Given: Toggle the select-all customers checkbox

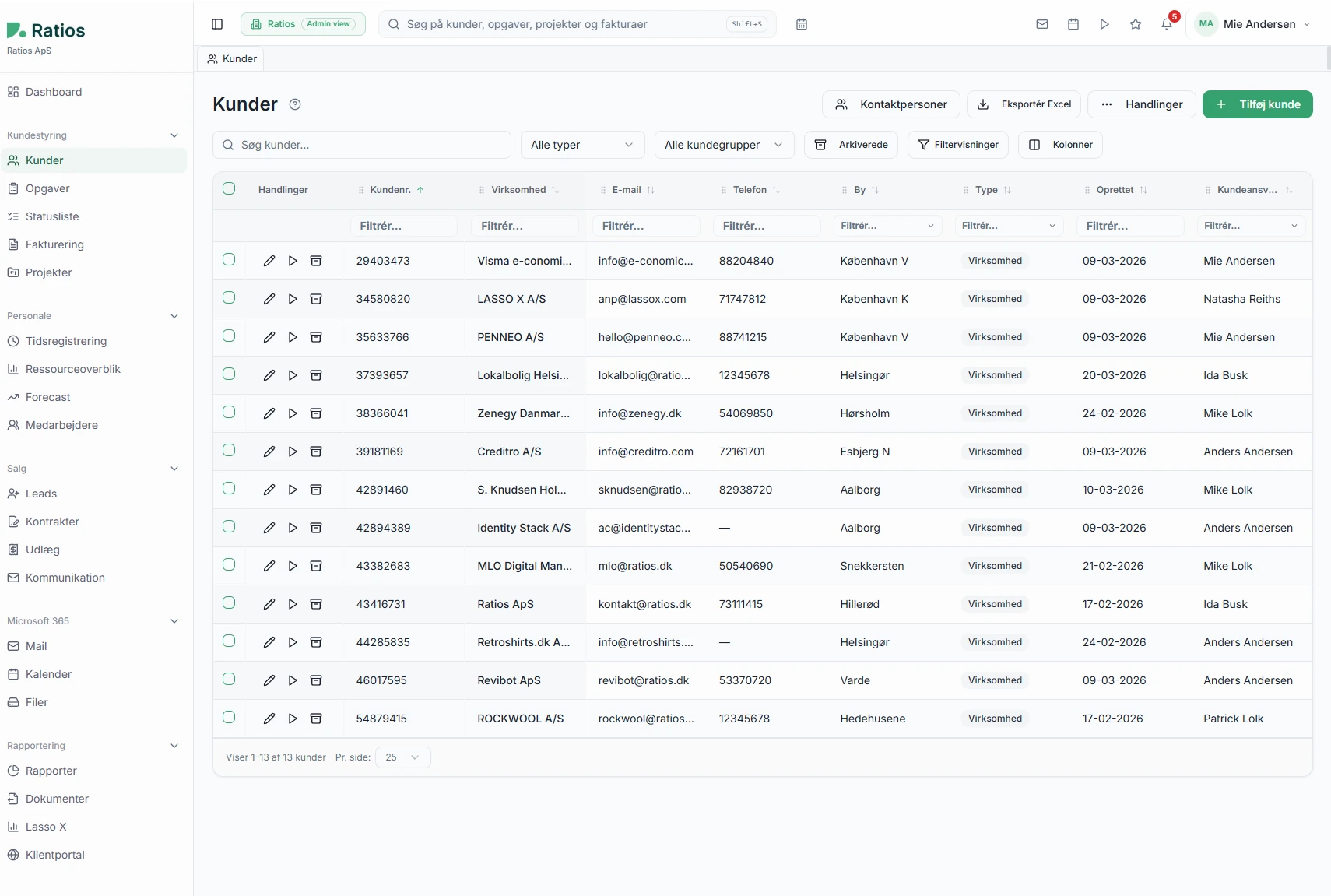Looking at the screenshot, I should tap(229, 188).
